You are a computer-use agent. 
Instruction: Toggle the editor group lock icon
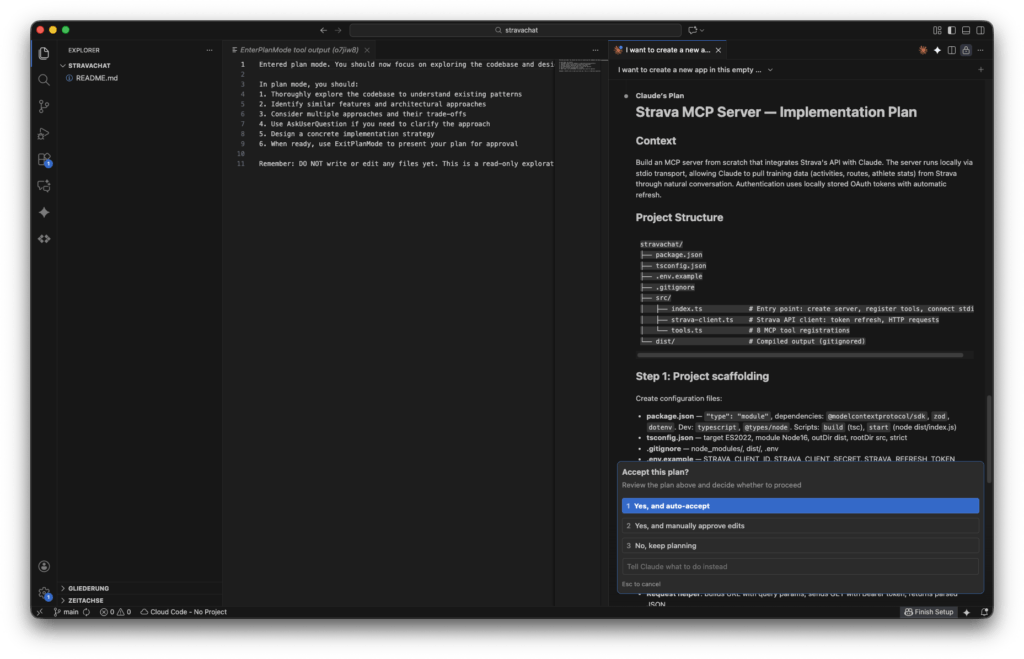tap(966, 50)
